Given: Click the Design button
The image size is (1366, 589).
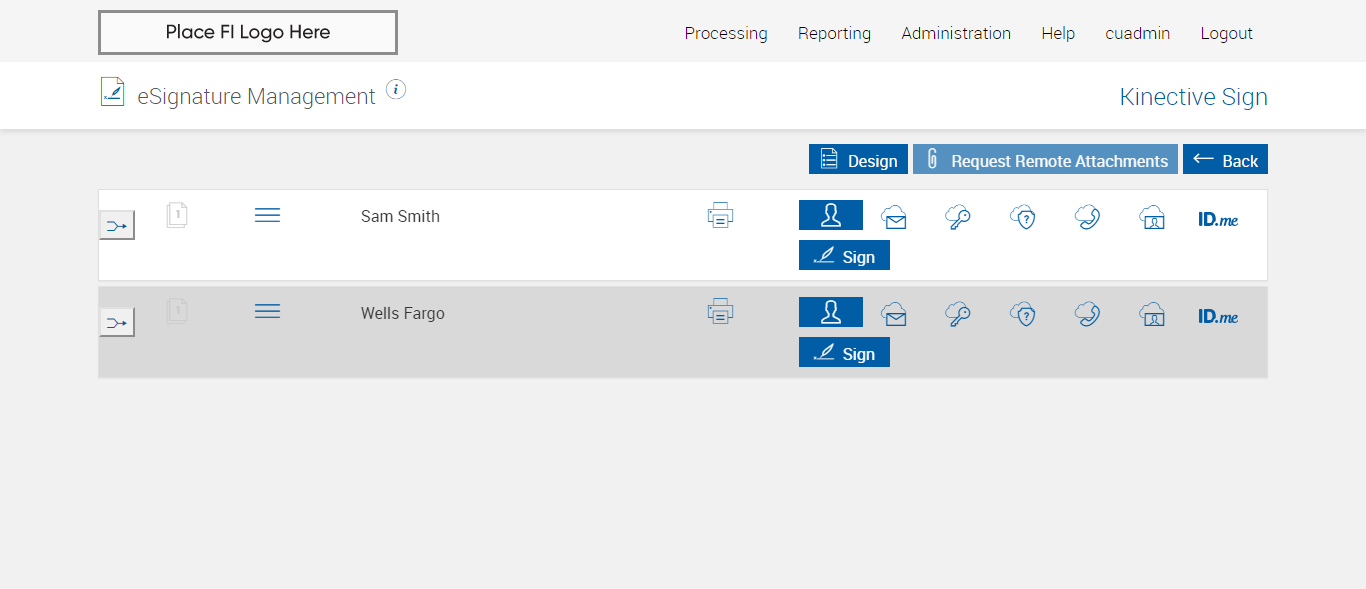Looking at the screenshot, I should pos(858,160).
